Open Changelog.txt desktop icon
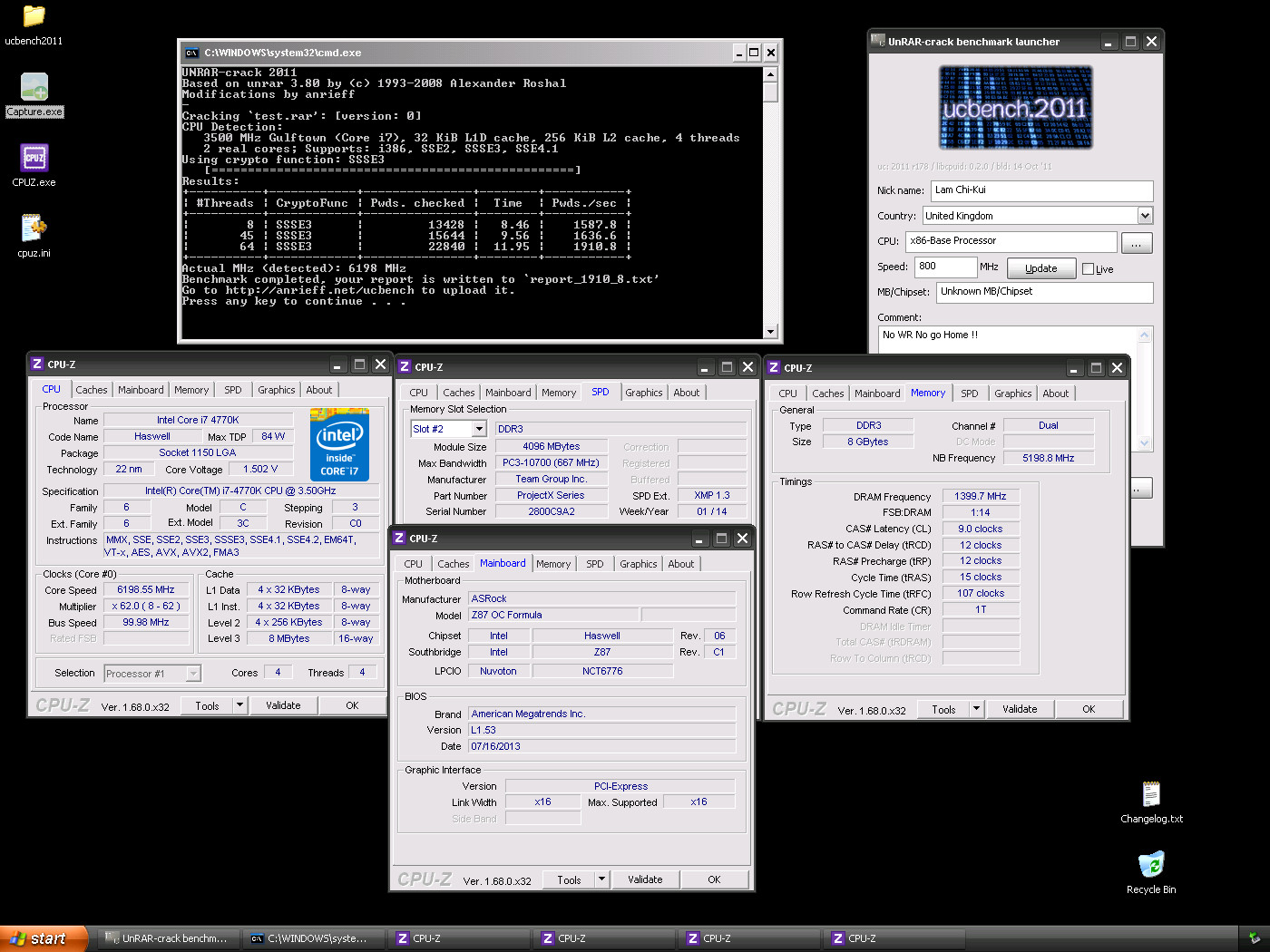Screen dimensions: 1270x952 [x=1151, y=802]
